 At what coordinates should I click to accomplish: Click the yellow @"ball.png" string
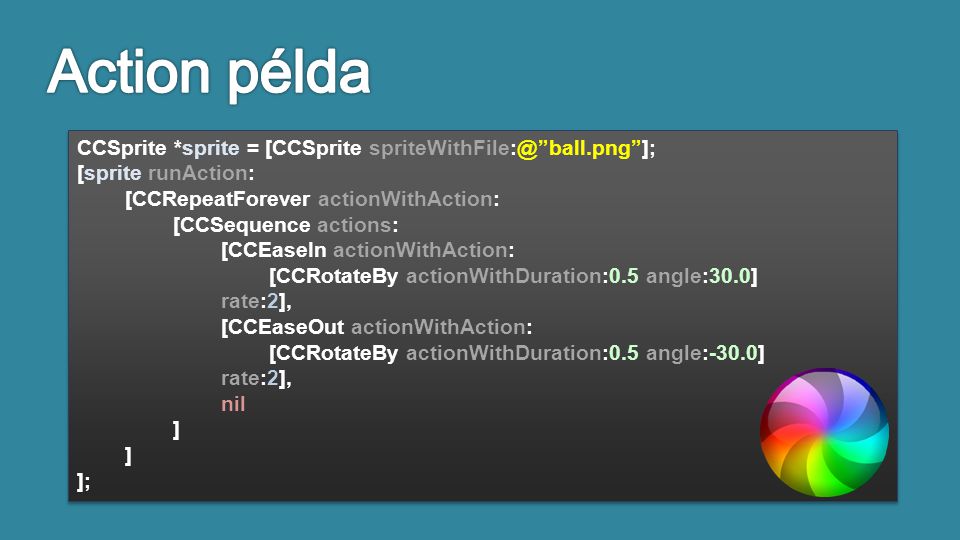(x=579, y=148)
